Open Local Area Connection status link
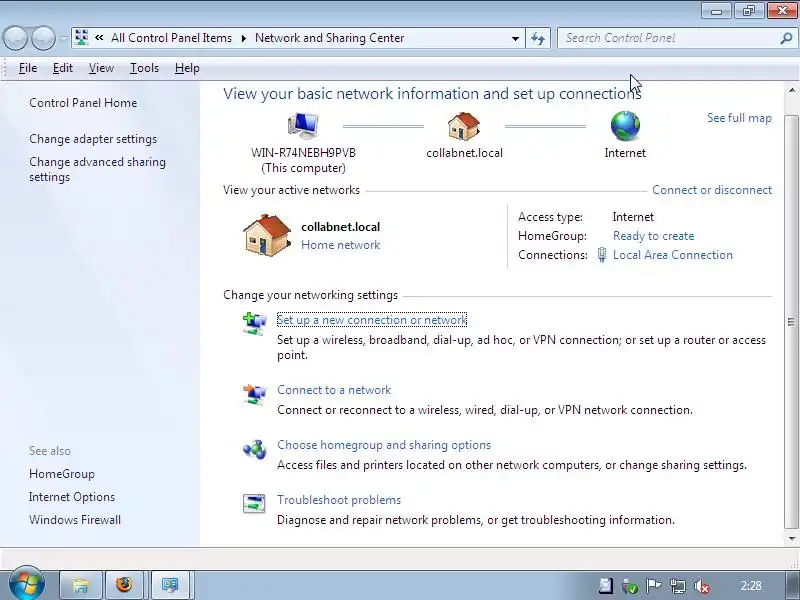The height and width of the screenshot is (600, 800). point(672,255)
